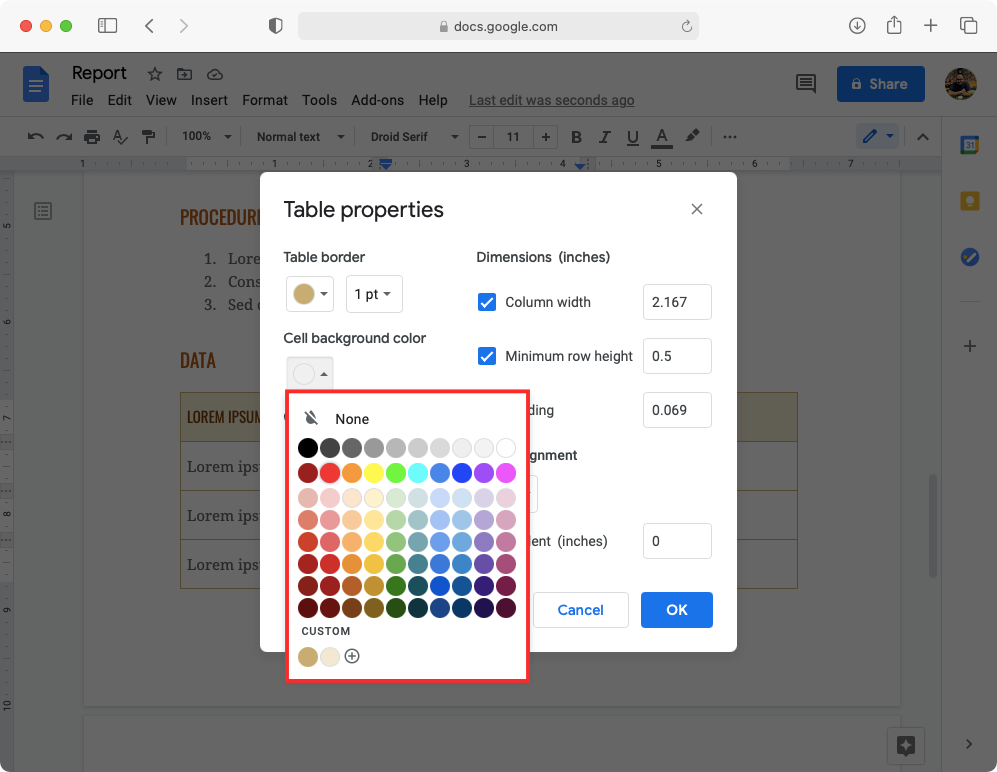Open Google Tasks from the side panel
Viewport: 997px width, 772px height.
969,257
